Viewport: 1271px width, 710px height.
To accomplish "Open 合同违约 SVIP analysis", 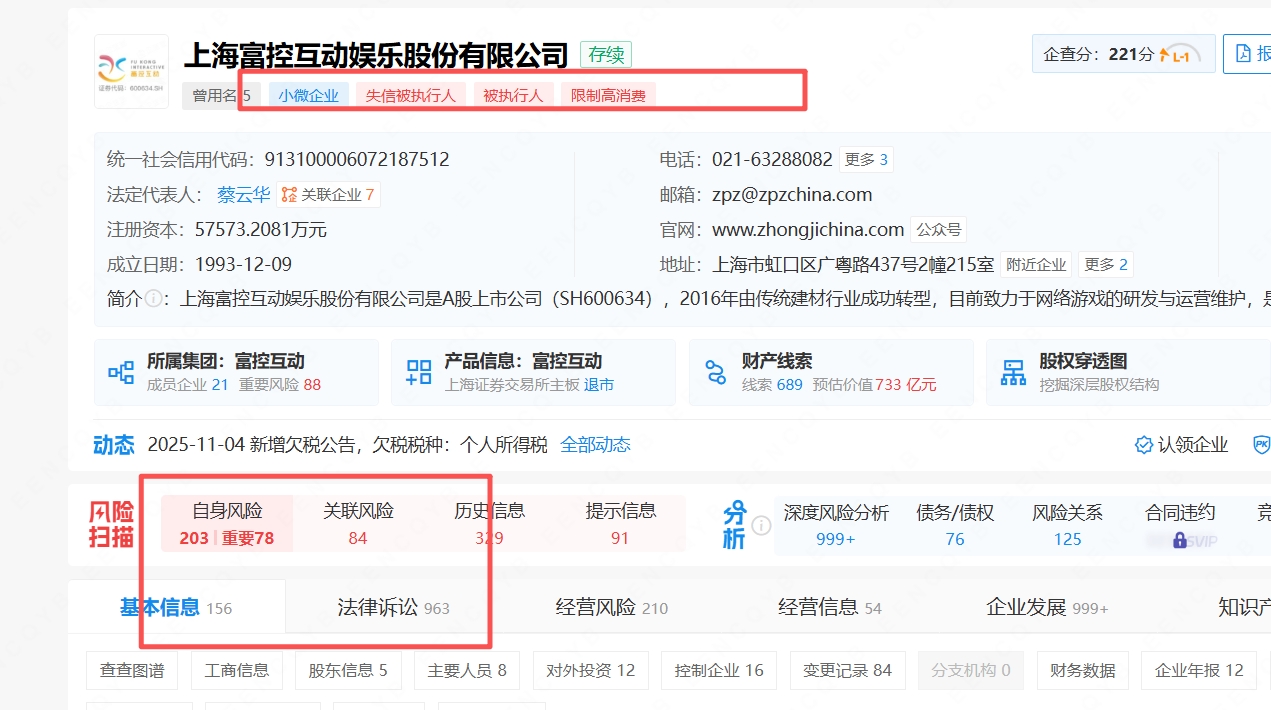I will (x=1180, y=525).
